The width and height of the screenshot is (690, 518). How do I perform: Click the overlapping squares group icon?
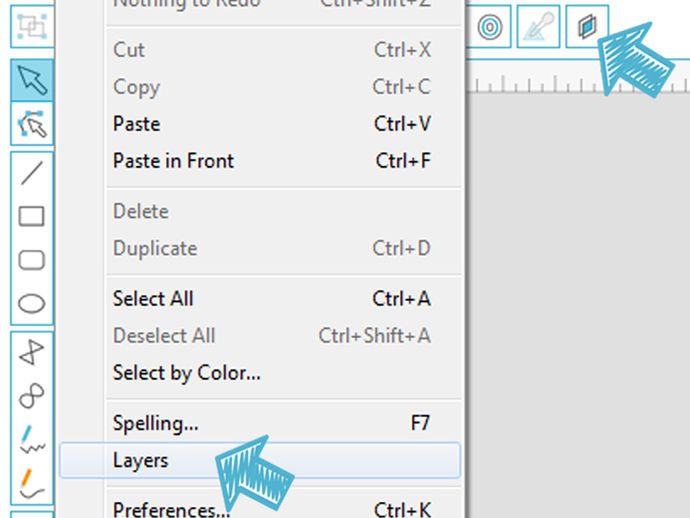(x=32, y=26)
